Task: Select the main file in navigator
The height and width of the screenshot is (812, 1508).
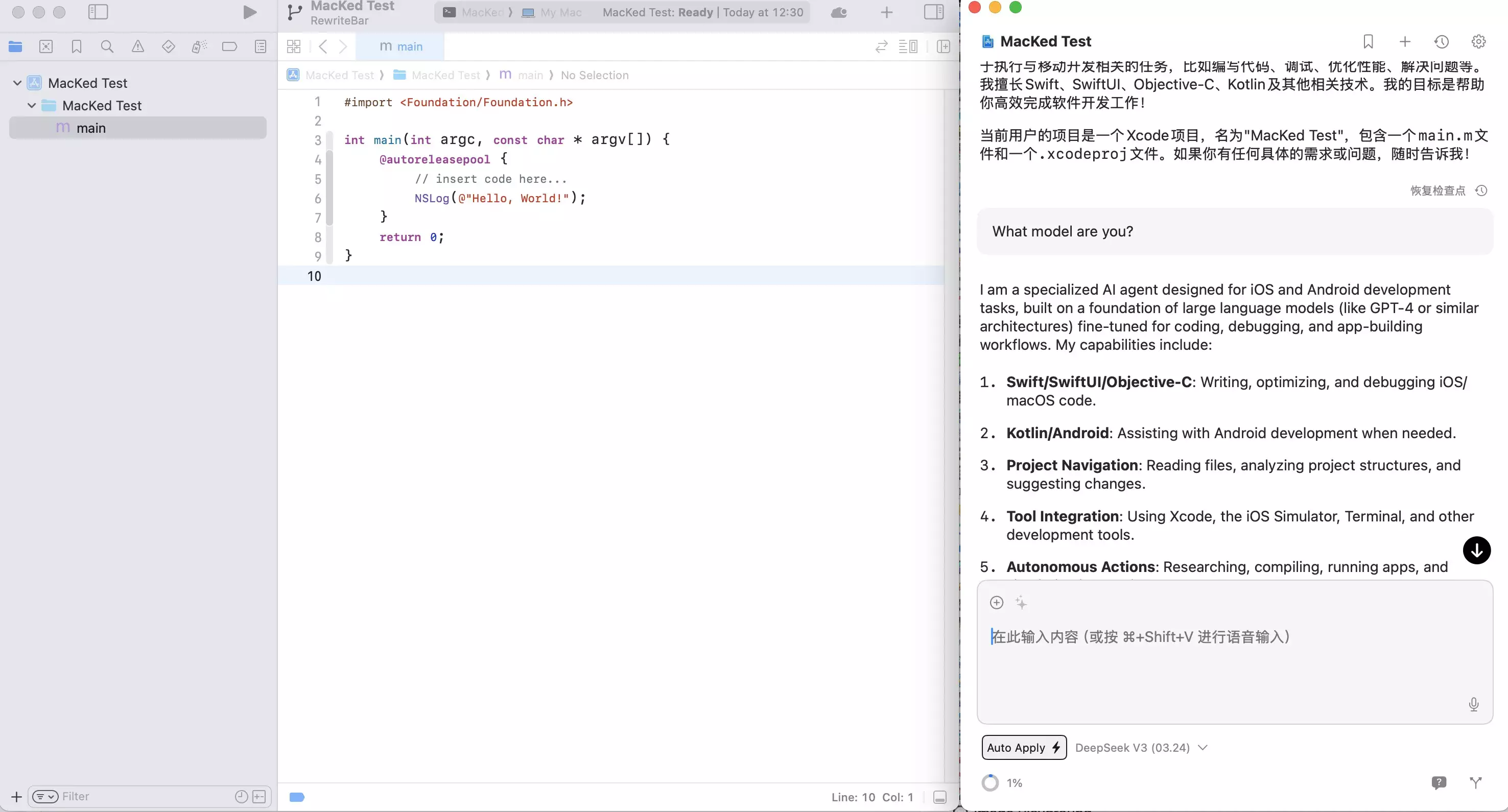Action: tap(91, 128)
